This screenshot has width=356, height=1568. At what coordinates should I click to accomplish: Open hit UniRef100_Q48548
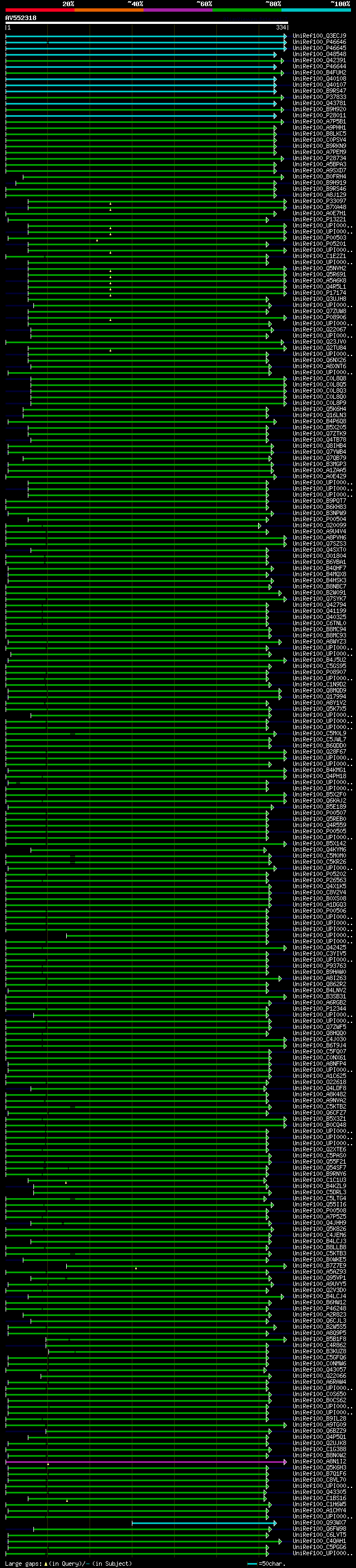coord(319,54)
